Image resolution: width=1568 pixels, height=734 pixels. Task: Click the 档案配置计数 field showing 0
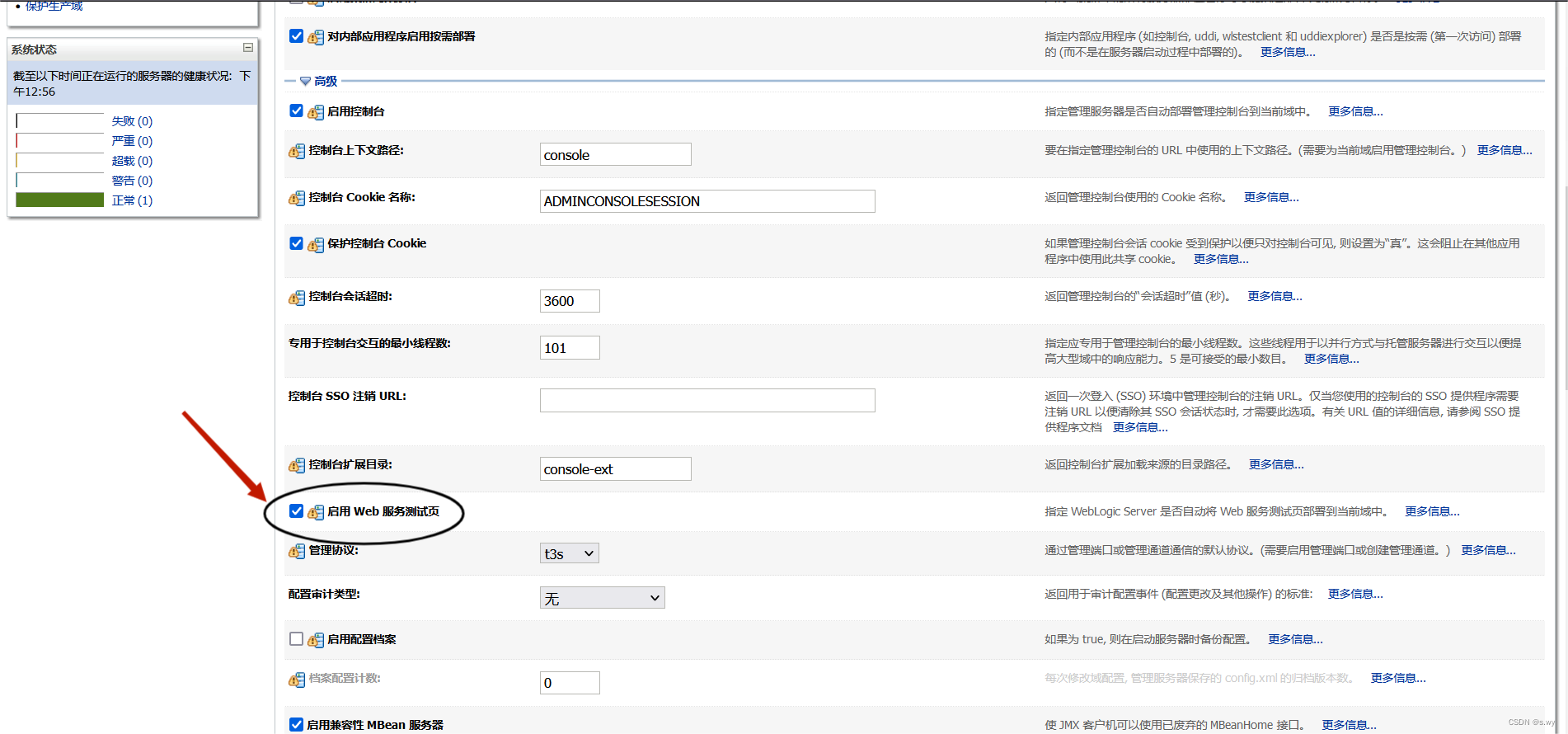(570, 683)
